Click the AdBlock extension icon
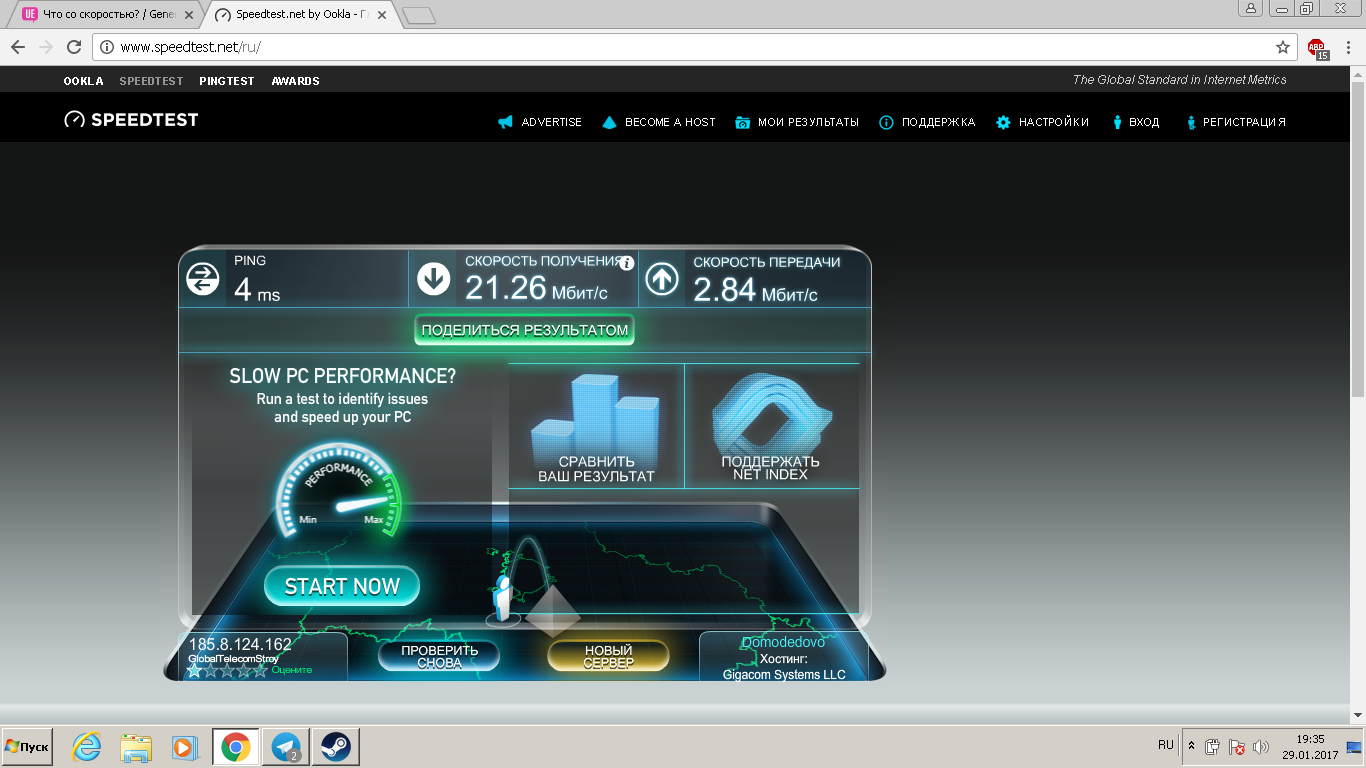 [1319, 48]
